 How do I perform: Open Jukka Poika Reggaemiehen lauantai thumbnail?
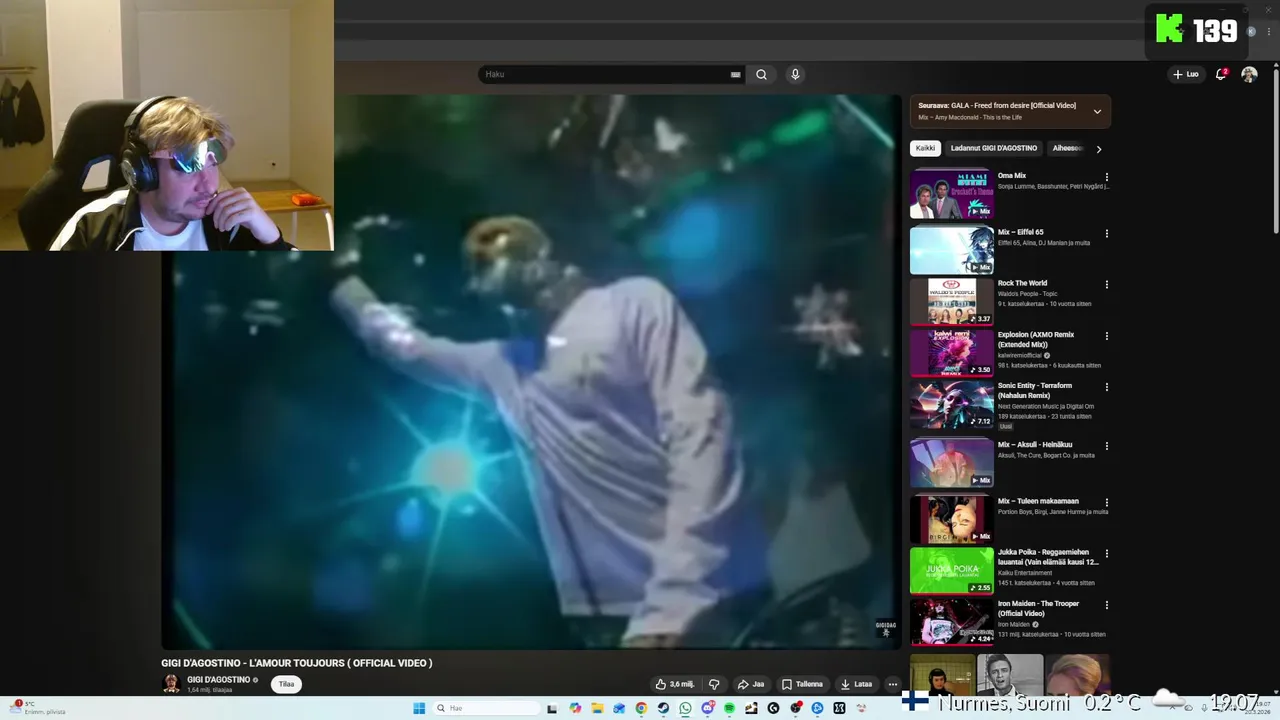point(952,570)
